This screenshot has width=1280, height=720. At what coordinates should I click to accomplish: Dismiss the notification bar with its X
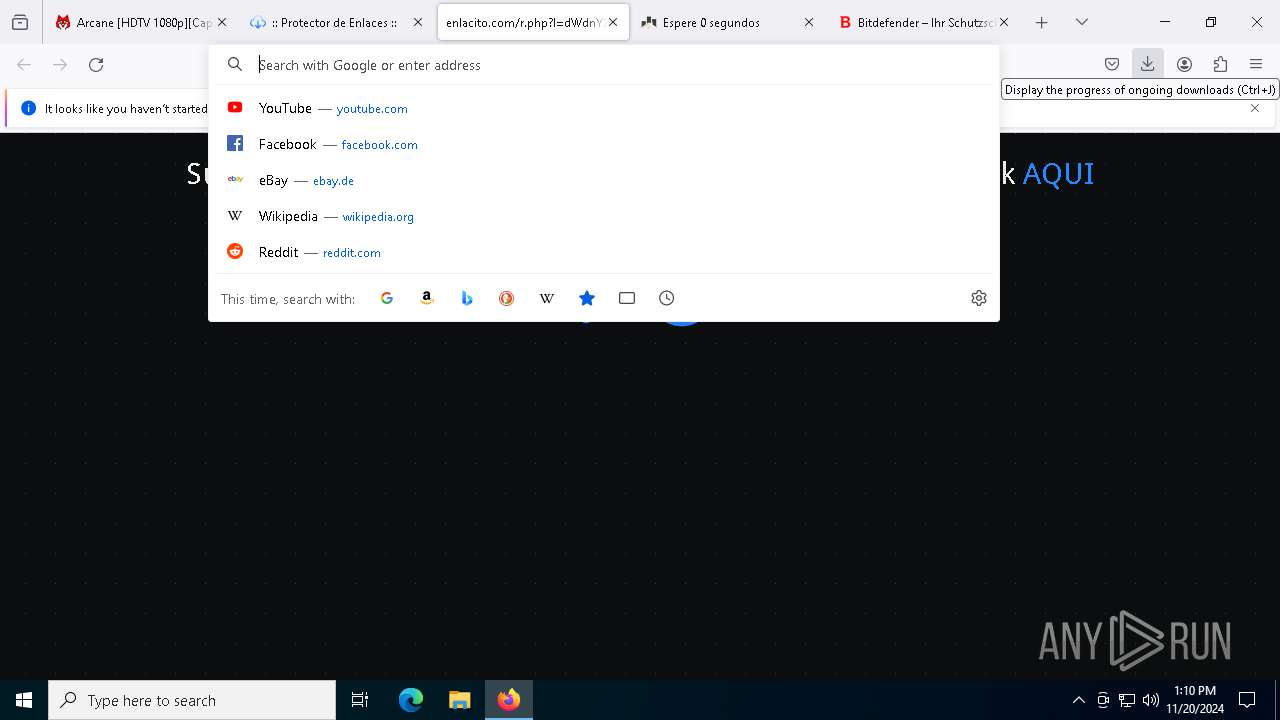(x=1255, y=108)
